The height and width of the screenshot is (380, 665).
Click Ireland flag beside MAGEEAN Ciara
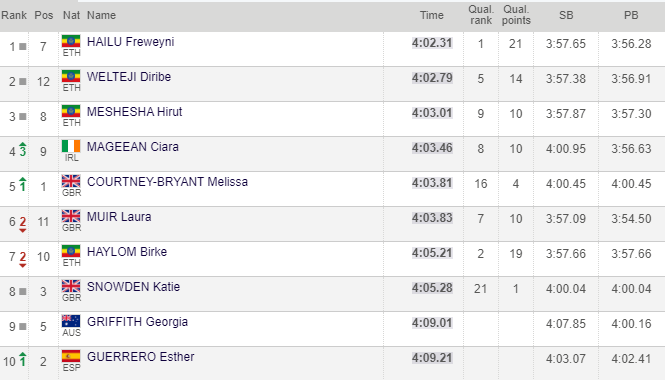point(71,146)
